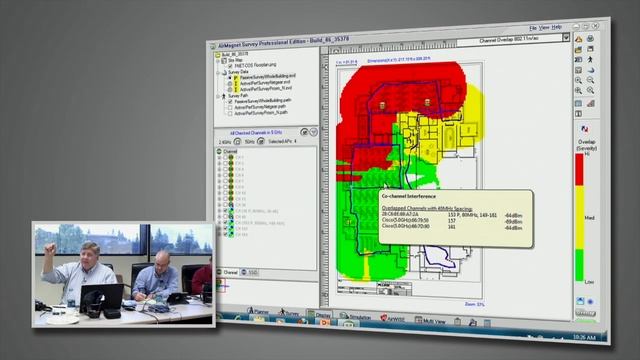Select PassiveSurveyWholeBuilding.svd radio button
The image size is (640, 360).
230,77
